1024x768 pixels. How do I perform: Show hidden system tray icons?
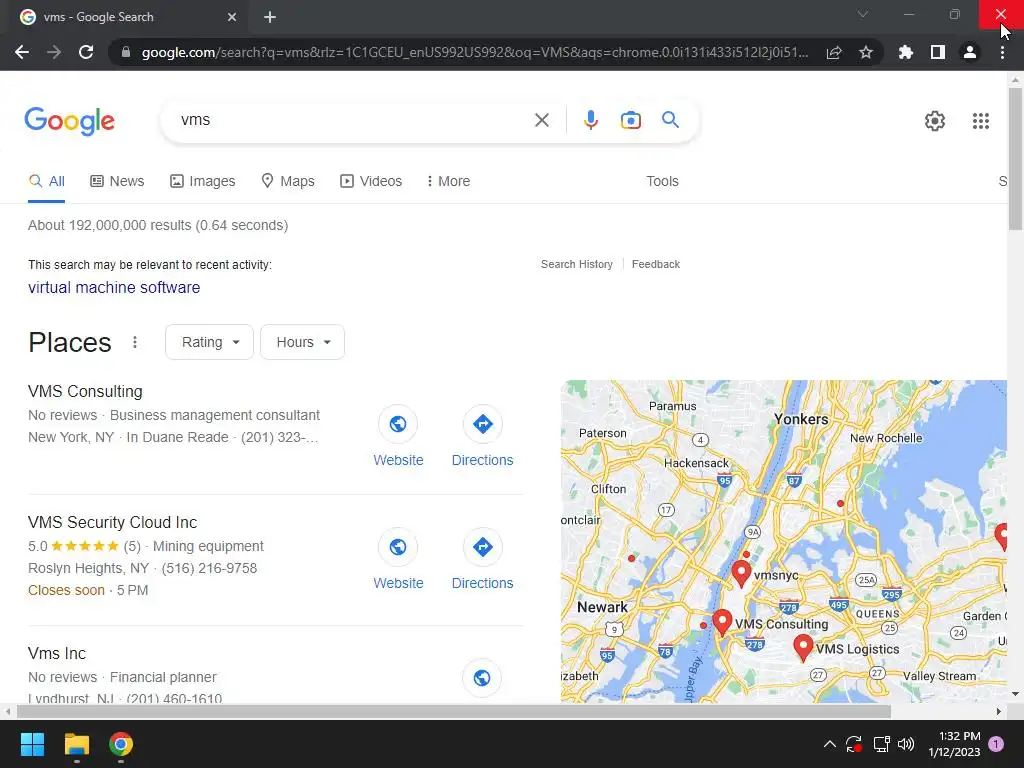[829, 744]
